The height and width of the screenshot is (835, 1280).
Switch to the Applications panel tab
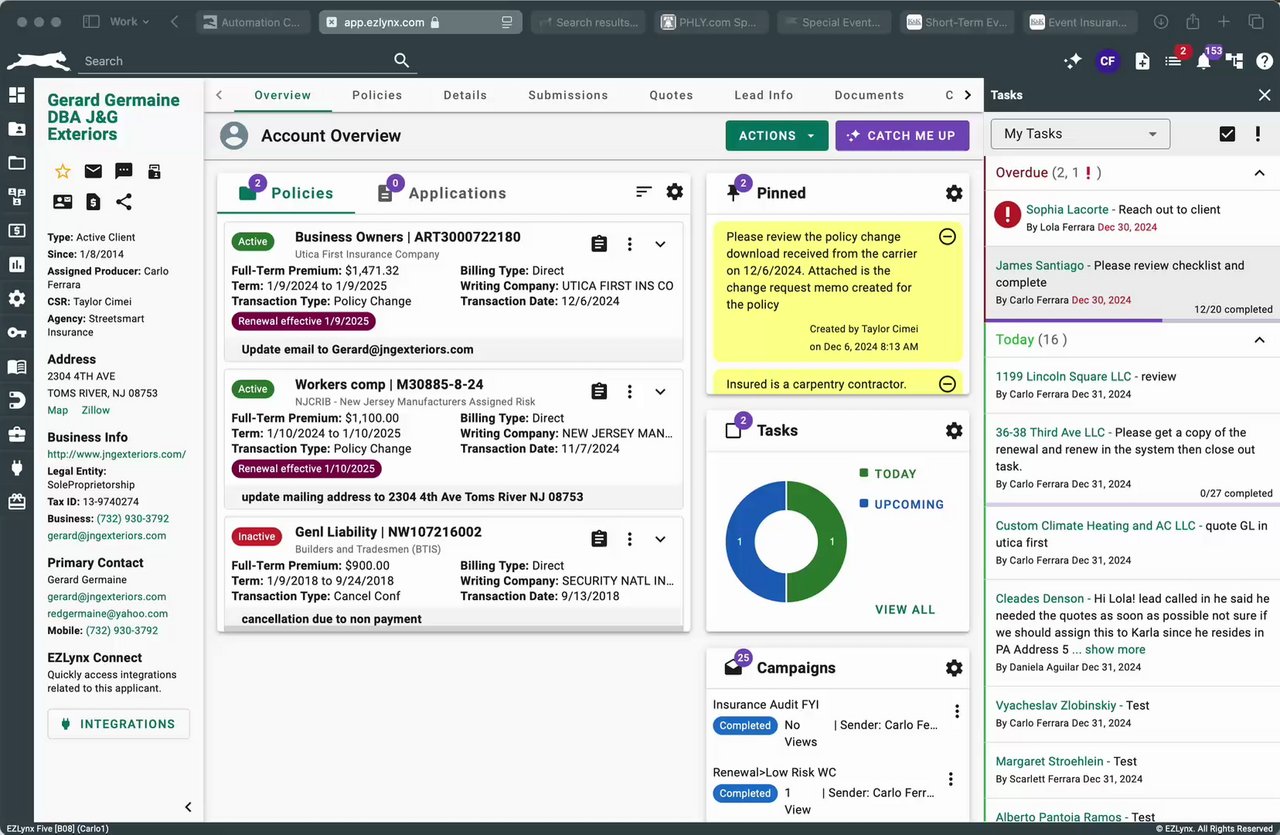click(441, 193)
